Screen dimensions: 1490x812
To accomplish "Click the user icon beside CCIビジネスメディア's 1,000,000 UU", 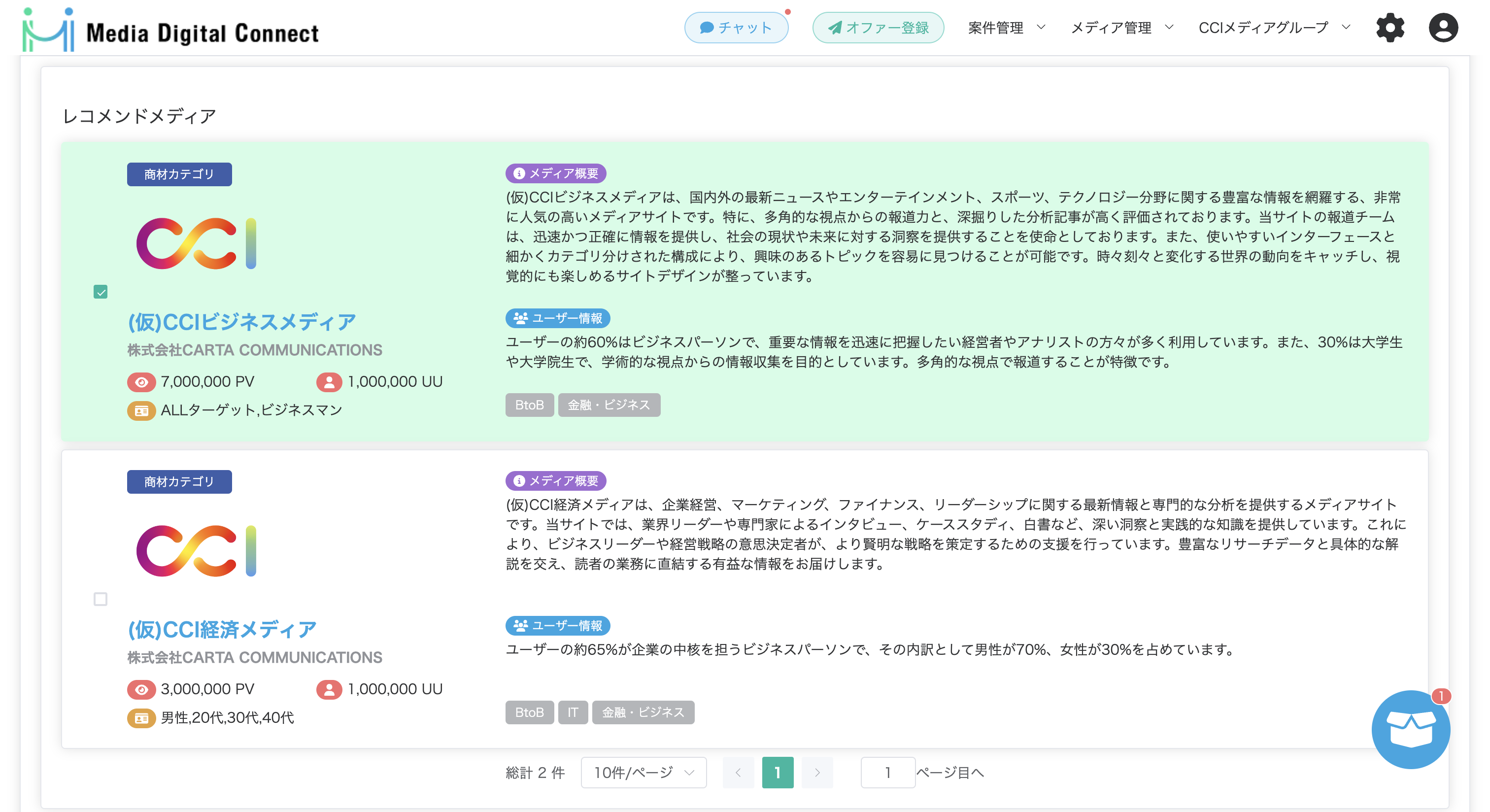I will click(x=329, y=382).
